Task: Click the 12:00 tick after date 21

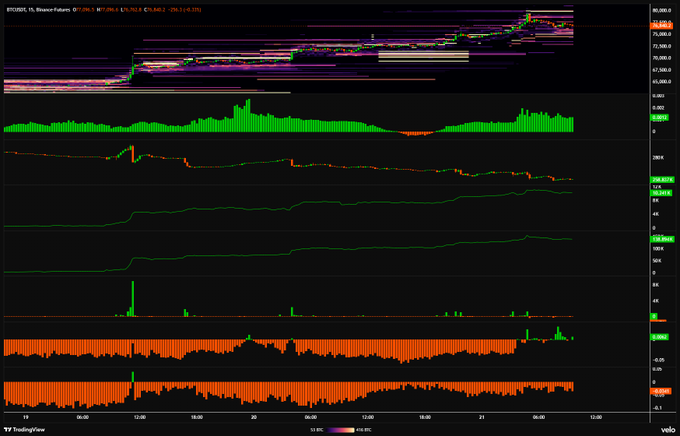Action: point(596,417)
